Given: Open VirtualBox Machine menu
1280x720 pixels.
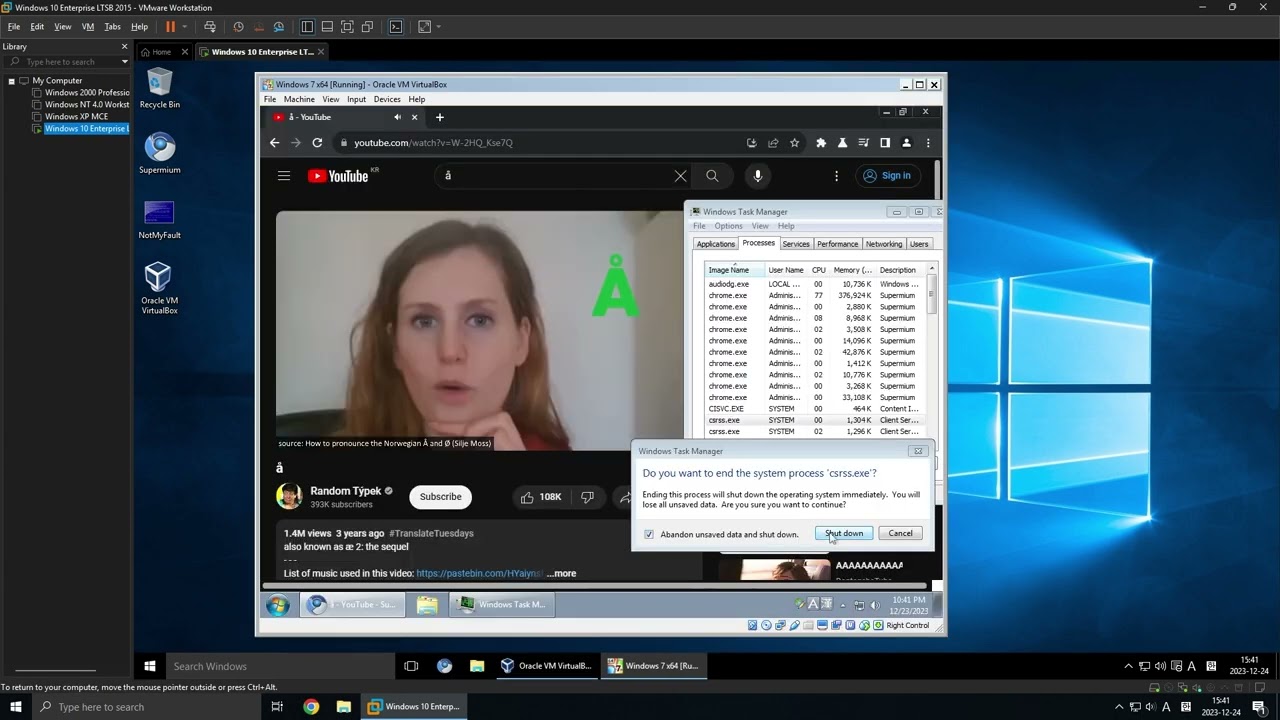Looking at the screenshot, I should [x=299, y=99].
